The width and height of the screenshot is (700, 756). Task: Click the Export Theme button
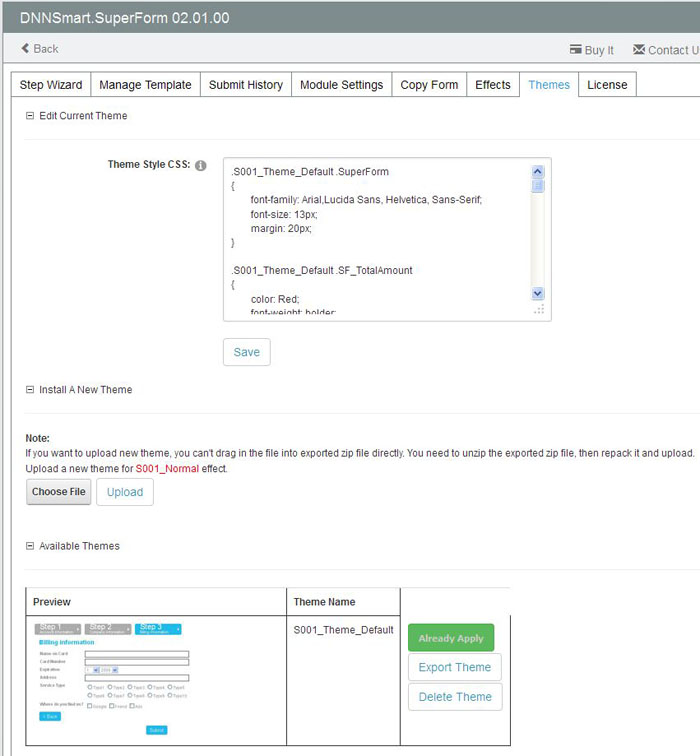455,667
